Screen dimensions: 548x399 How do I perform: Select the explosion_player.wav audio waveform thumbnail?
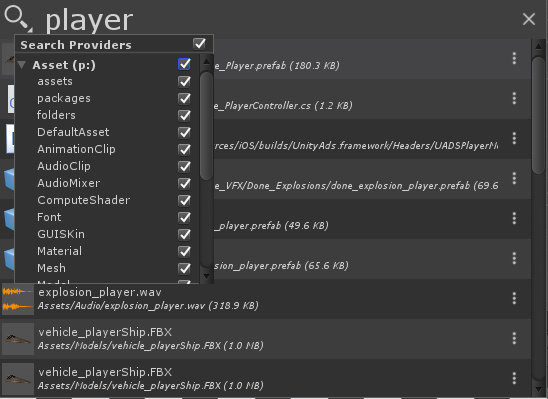point(18,299)
